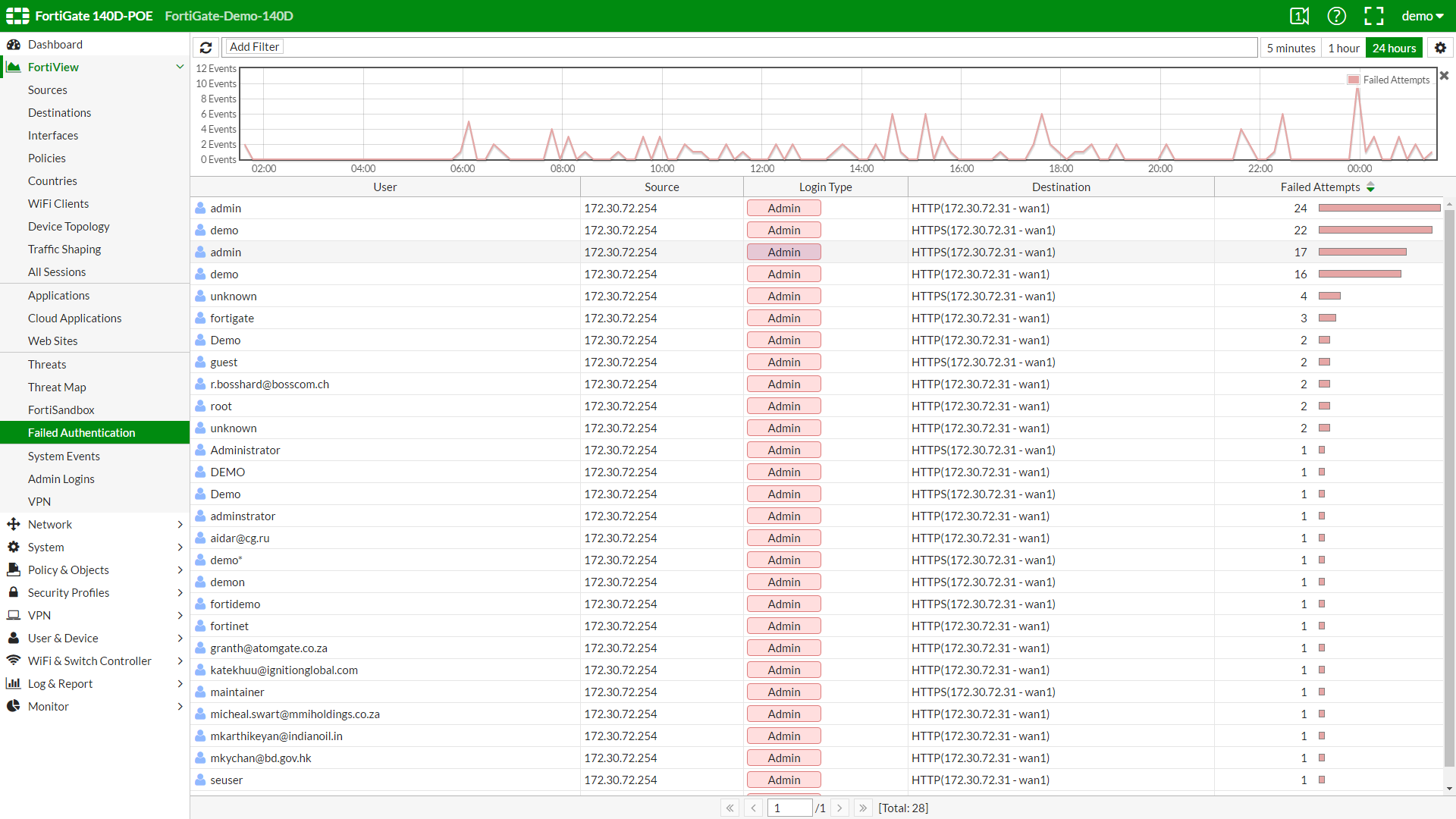This screenshot has height=819, width=1456.
Task: Select the 5 minutes time range
Action: [1291, 48]
